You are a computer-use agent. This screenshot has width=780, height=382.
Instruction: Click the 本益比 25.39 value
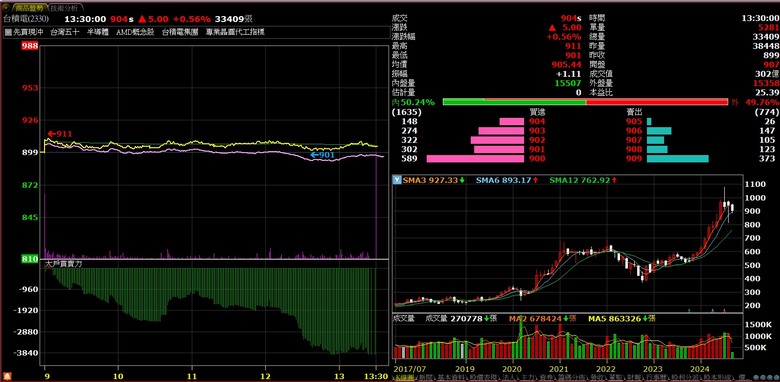[768, 93]
